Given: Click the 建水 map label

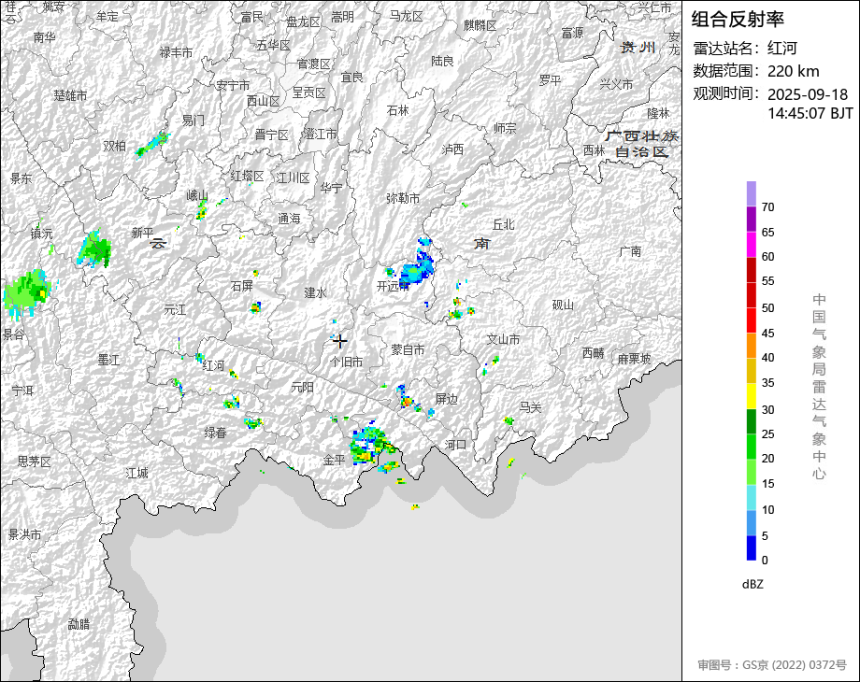Looking at the screenshot, I should pyautogui.click(x=315, y=293).
